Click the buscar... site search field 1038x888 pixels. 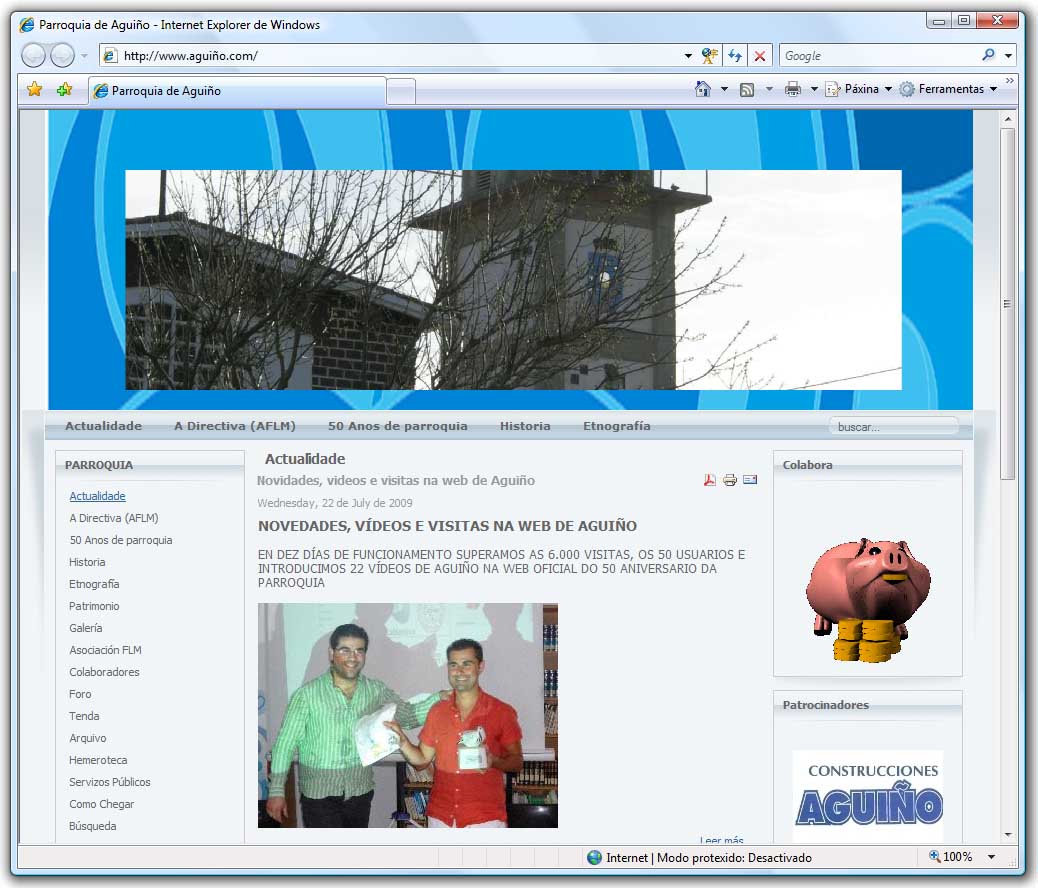(x=894, y=426)
